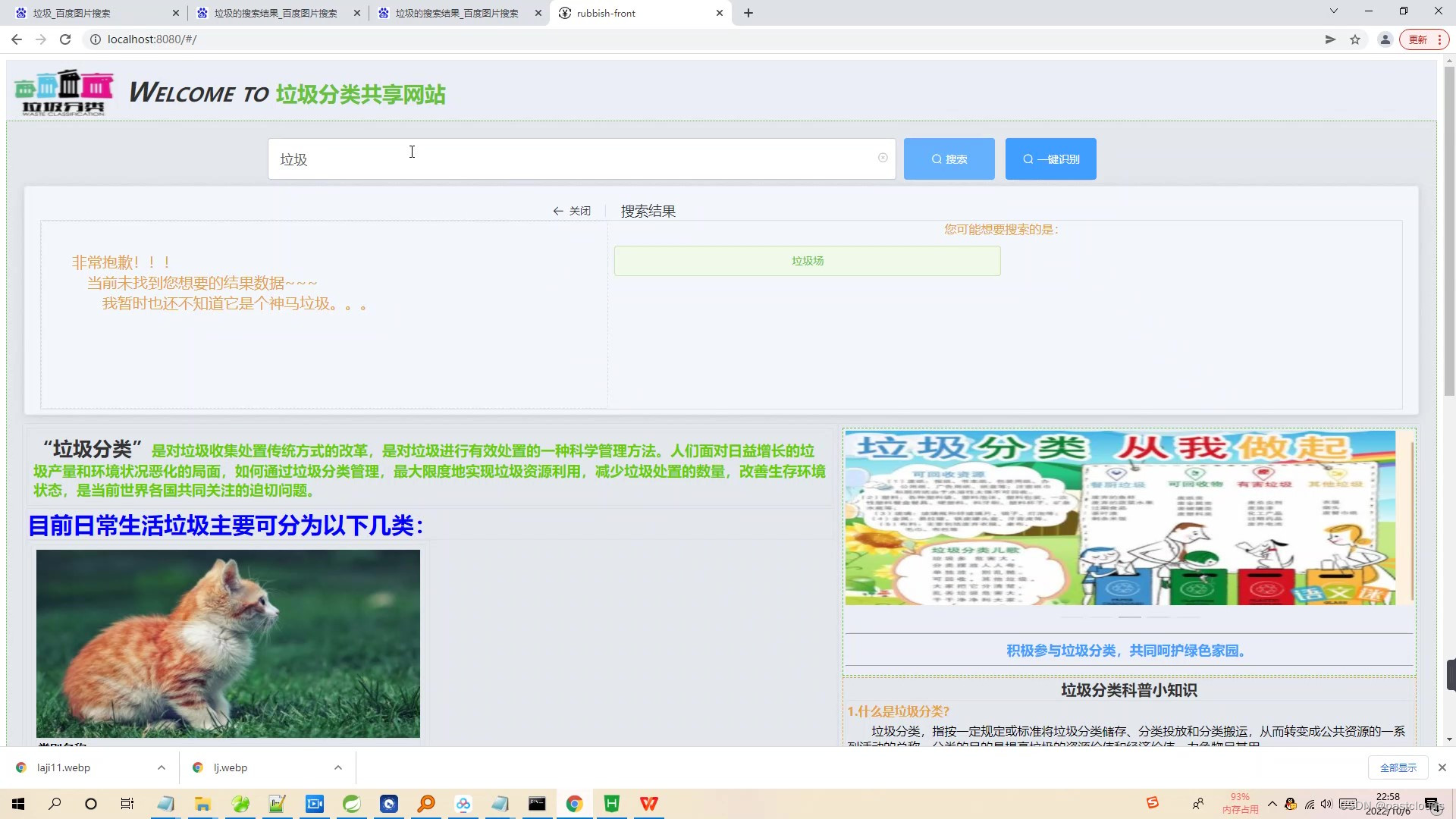
Task: Open Chrome from the Windows taskbar
Action: 574,804
